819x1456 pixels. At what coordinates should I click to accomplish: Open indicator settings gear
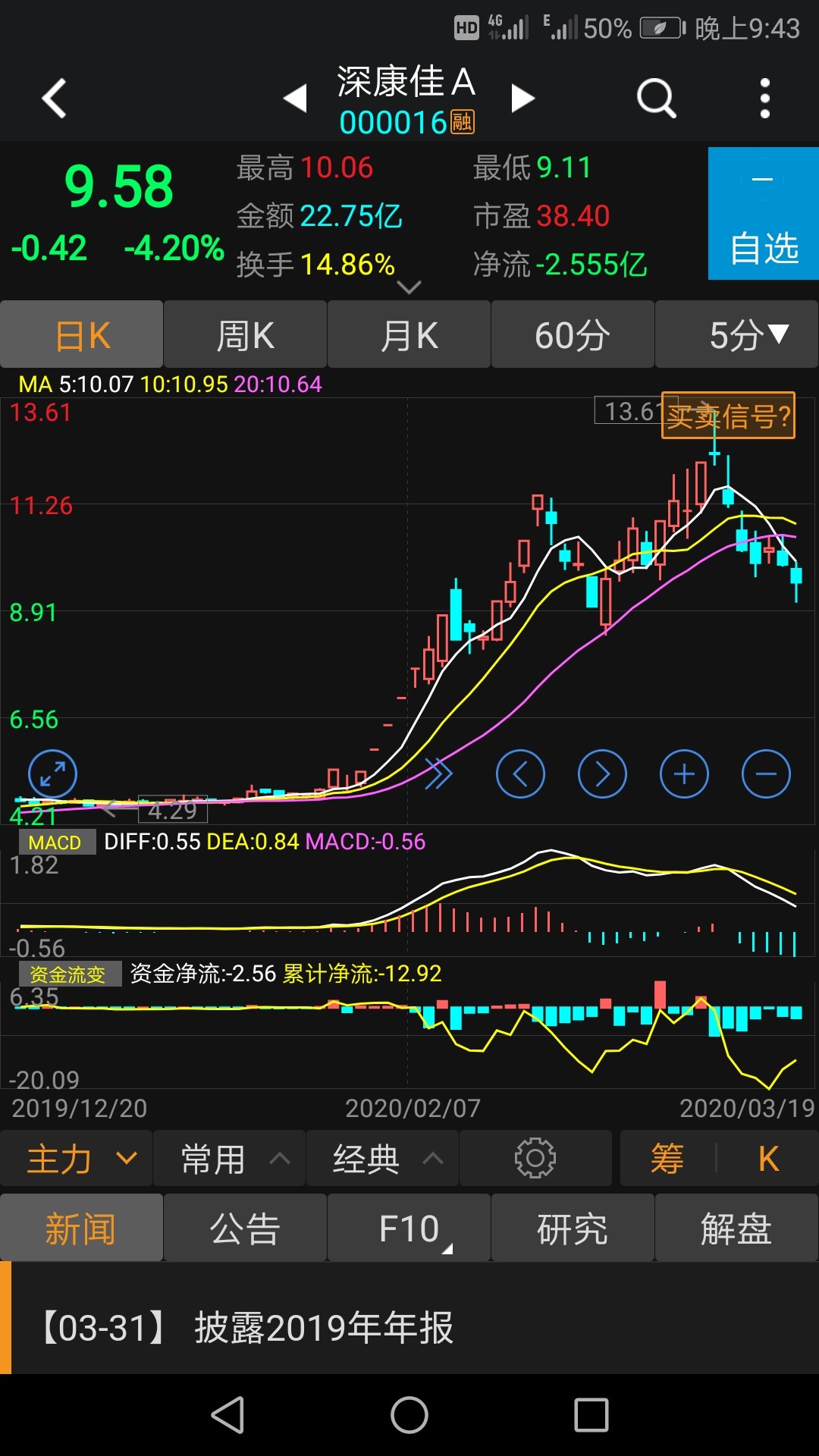pos(535,1158)
